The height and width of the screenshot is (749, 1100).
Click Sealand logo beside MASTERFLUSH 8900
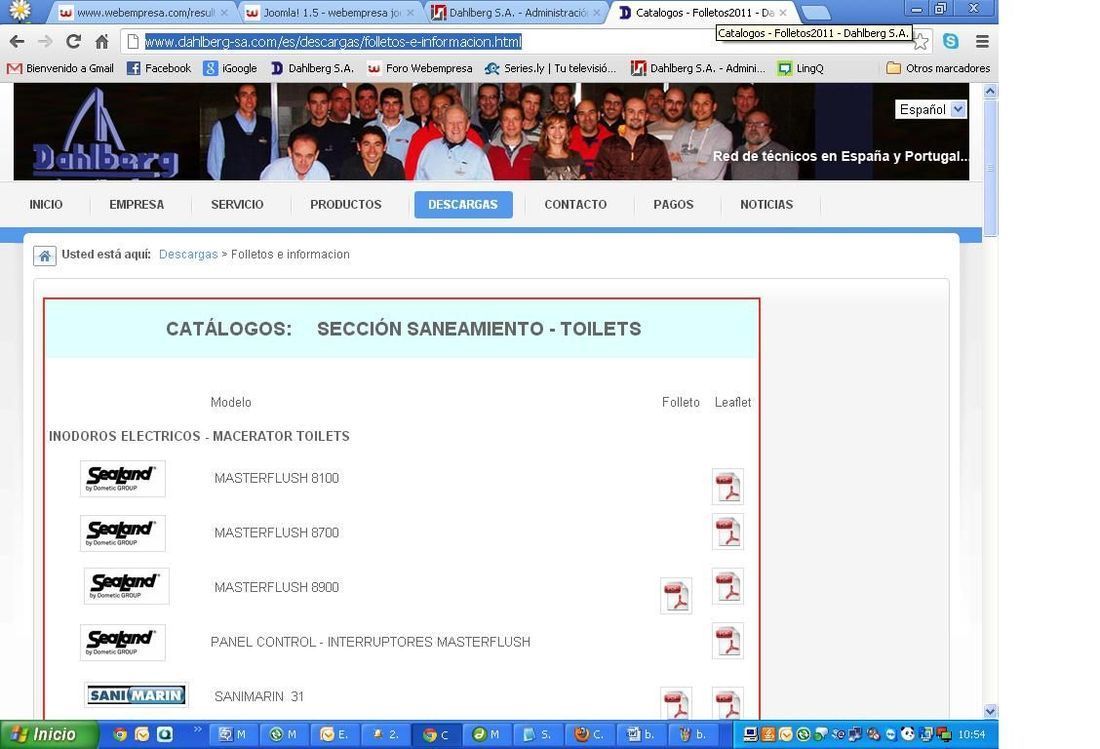[x=126, y=586]
